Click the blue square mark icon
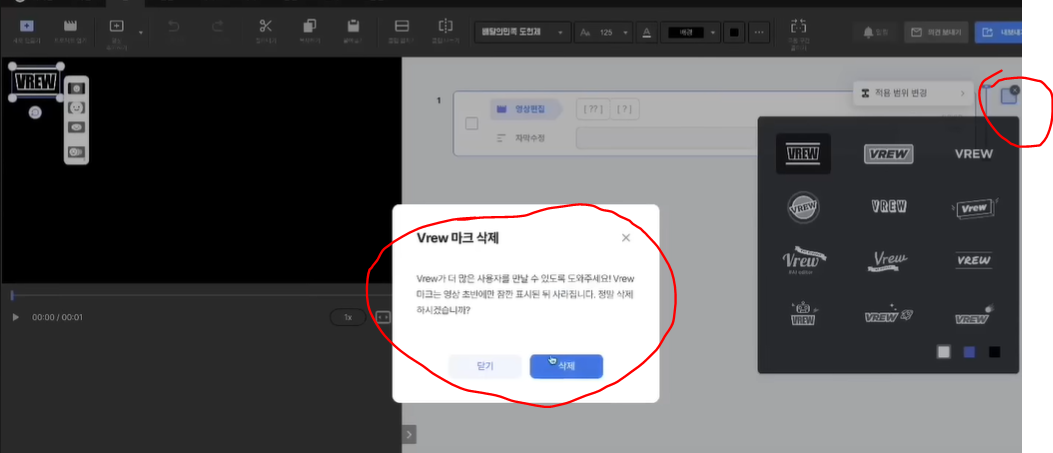The image size is (1053, 453). click(1008, 97)
